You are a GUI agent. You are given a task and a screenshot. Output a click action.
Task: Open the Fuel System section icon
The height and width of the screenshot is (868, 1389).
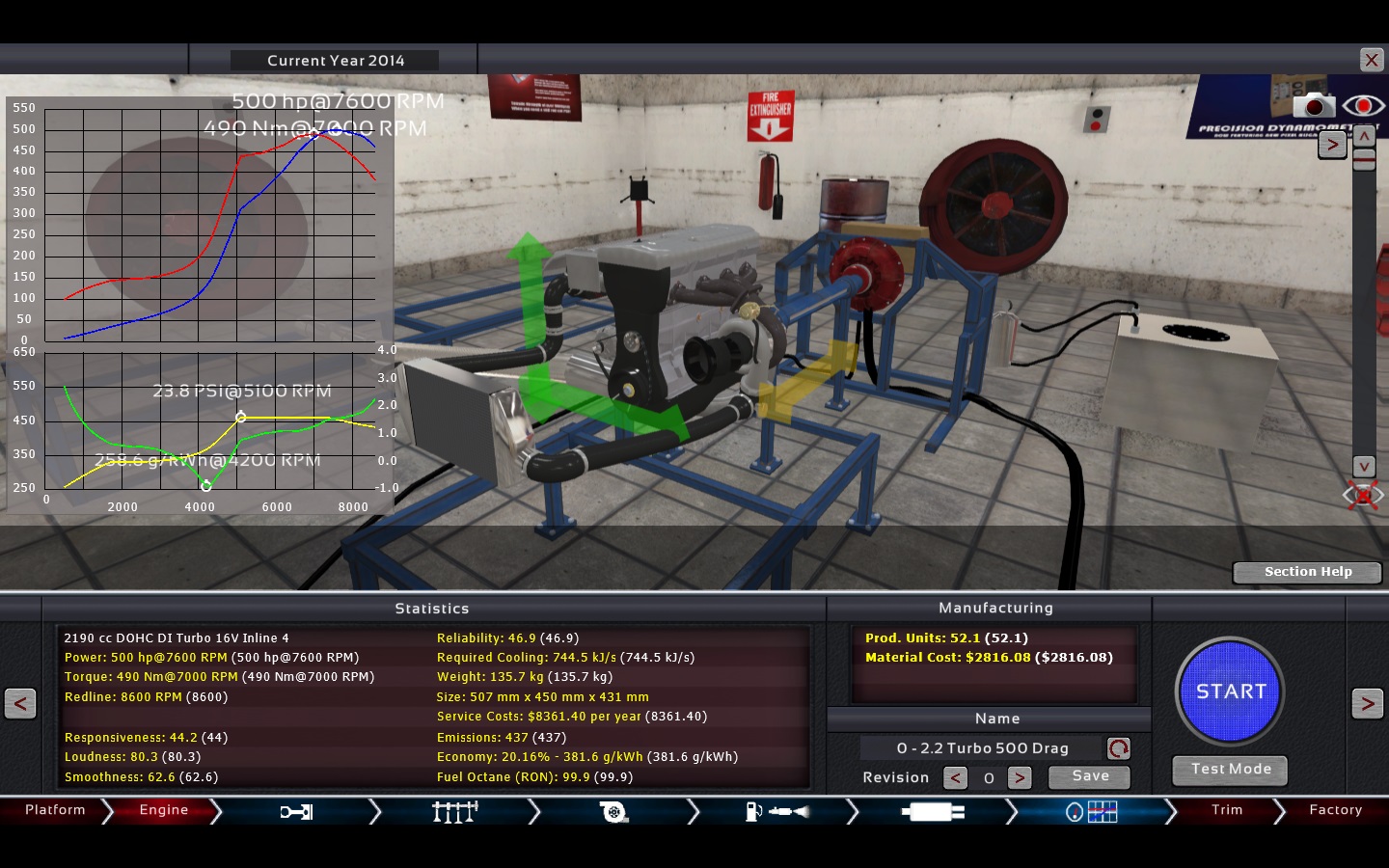click(x=776, y=812)
